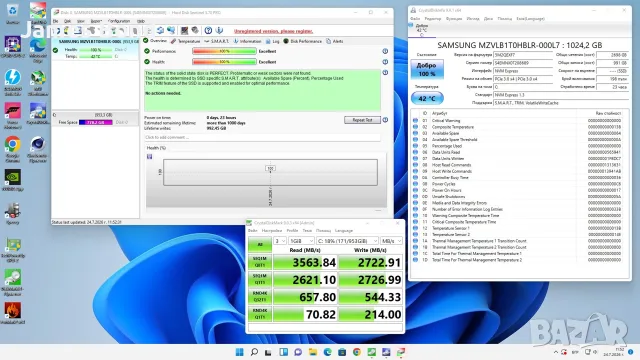Image resolution: width=640 pixels, height=360 pixels.
Task: Select Overview tab in Hard Disk Sentinel
Action: (155, 41)
